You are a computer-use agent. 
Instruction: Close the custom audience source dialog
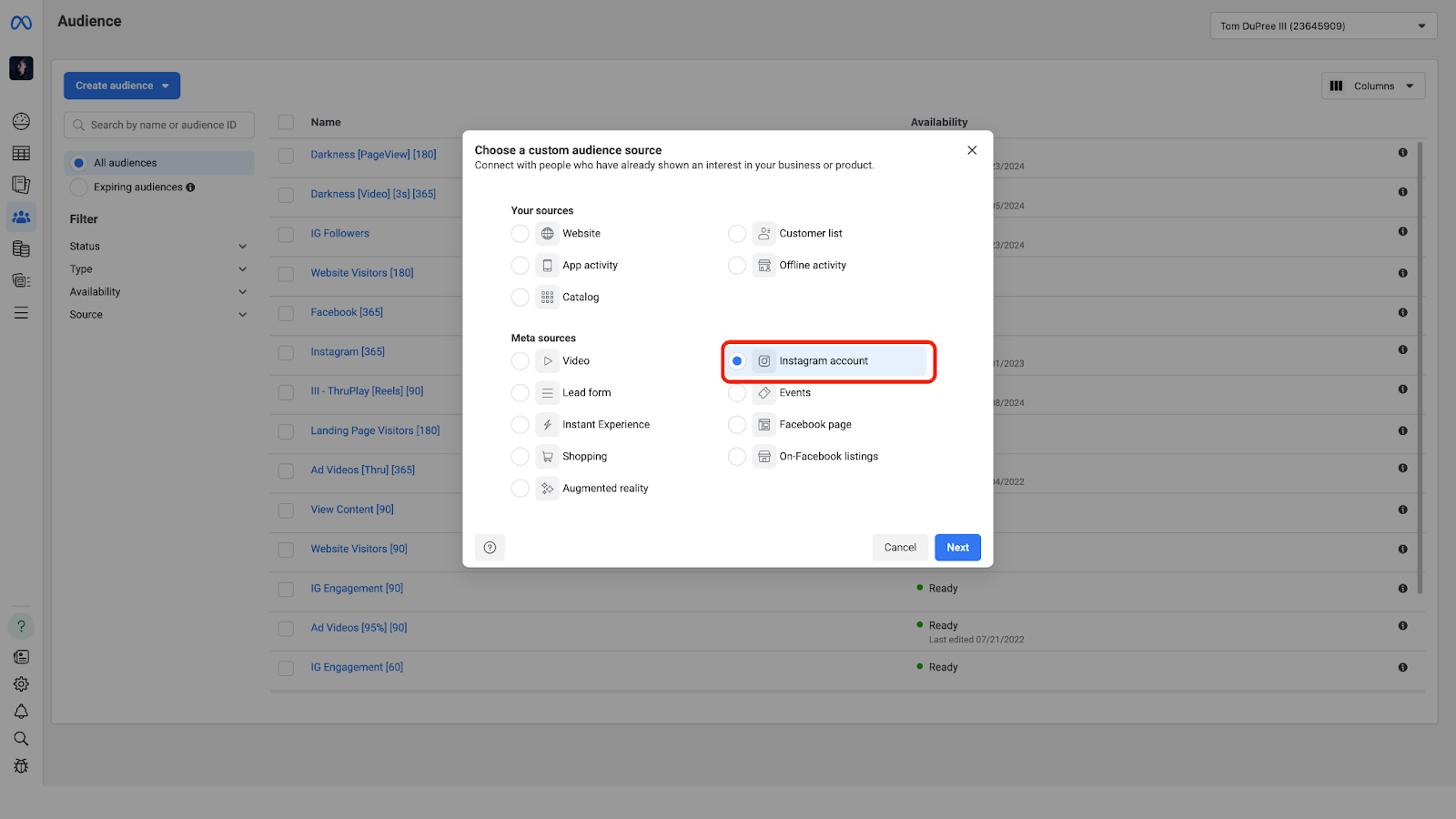point(972,150)
